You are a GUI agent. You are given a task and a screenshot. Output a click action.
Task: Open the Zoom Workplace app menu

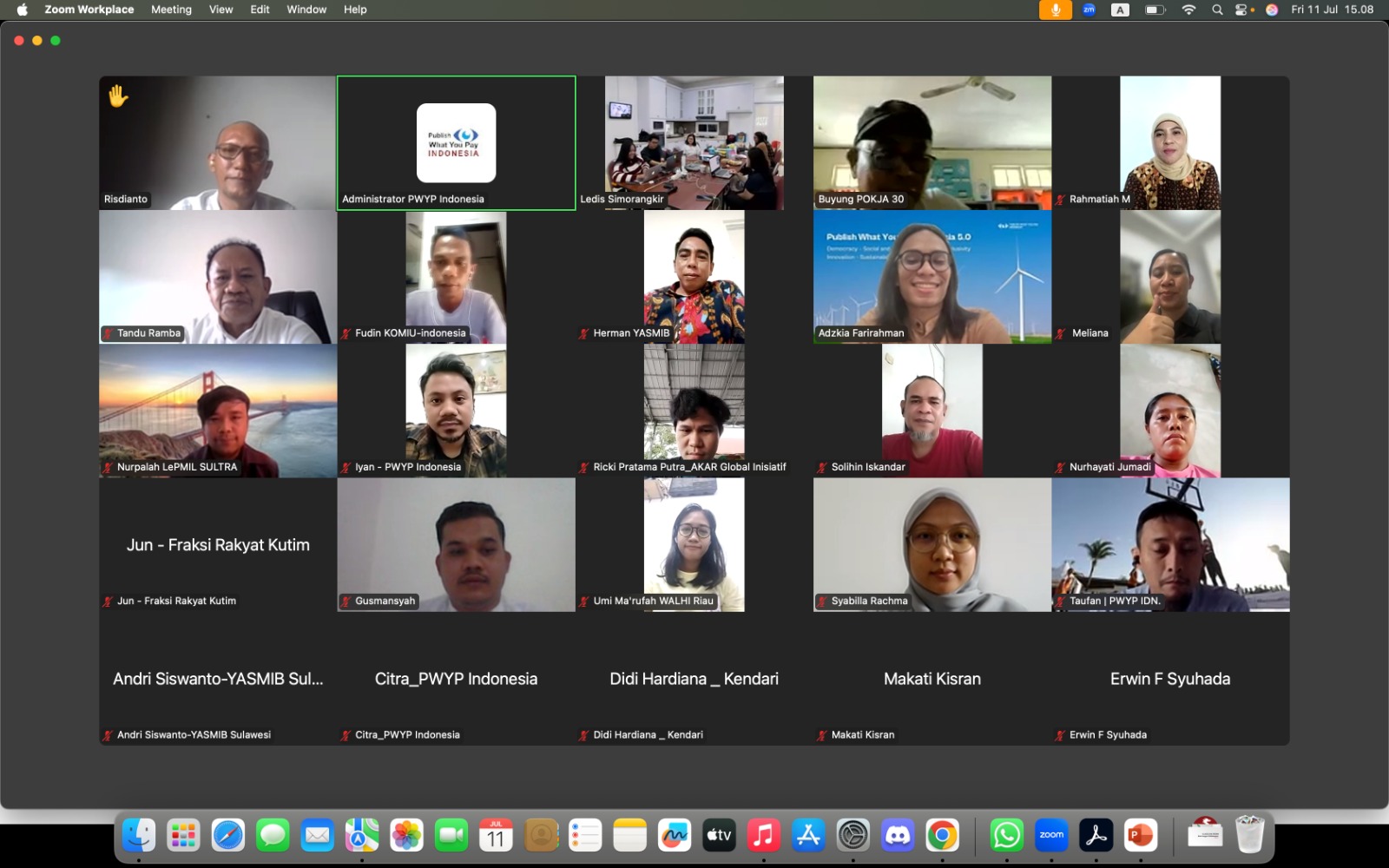coord(89,10)
